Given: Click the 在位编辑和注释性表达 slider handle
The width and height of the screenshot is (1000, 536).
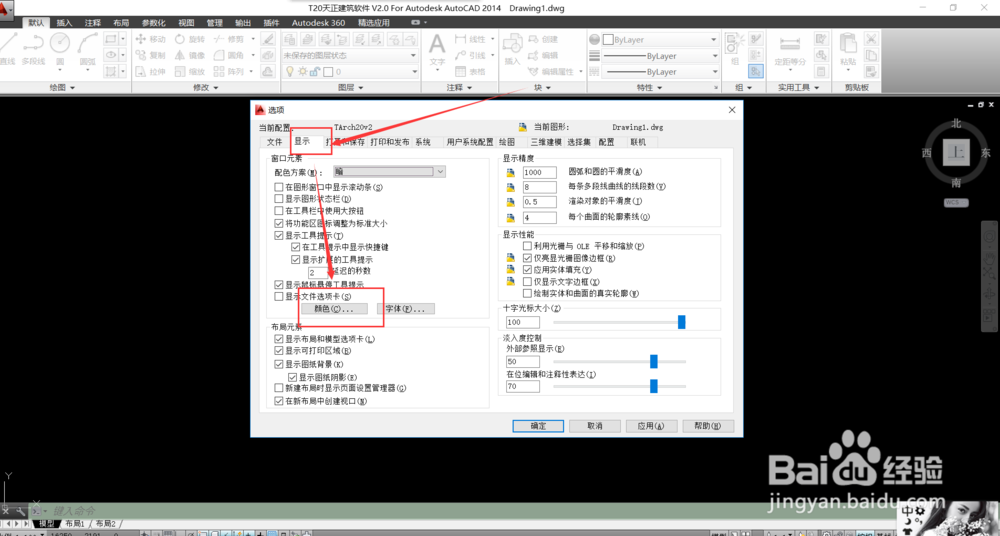Looking at the screenshot, I should (654, 386).
